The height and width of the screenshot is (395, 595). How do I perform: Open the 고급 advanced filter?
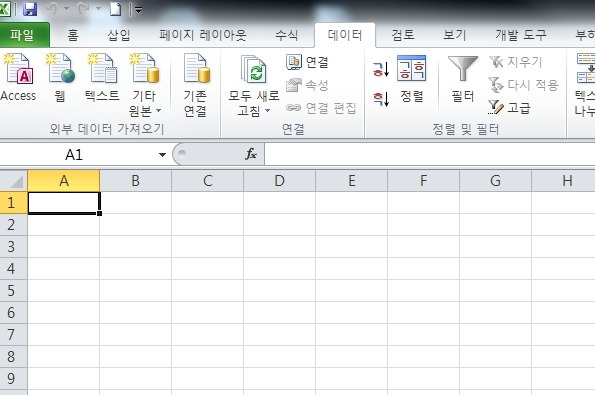tap(509, 108)
